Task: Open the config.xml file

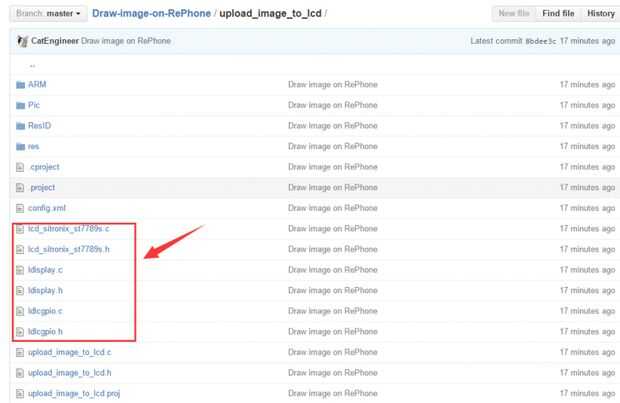Action: click(47, 208)
